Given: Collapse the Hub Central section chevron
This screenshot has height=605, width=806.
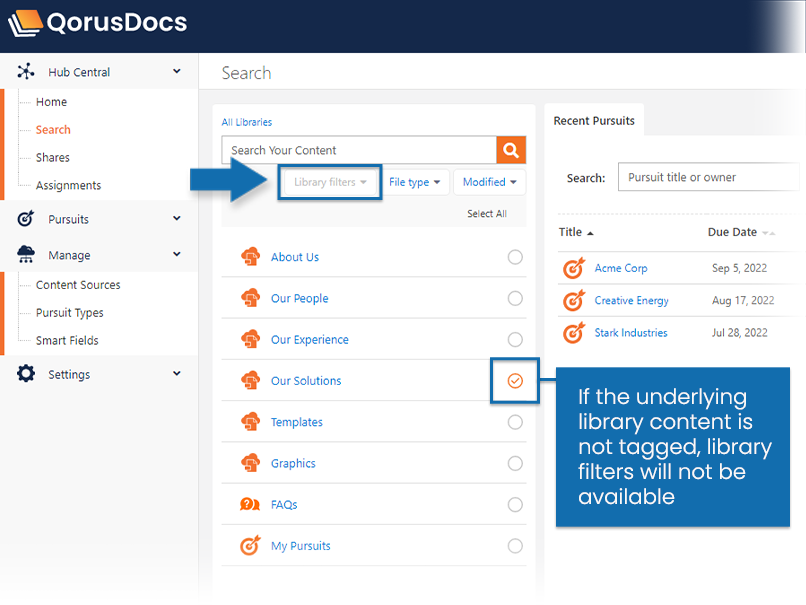Looking at the screenshot, I should click(x=177, y=71).
